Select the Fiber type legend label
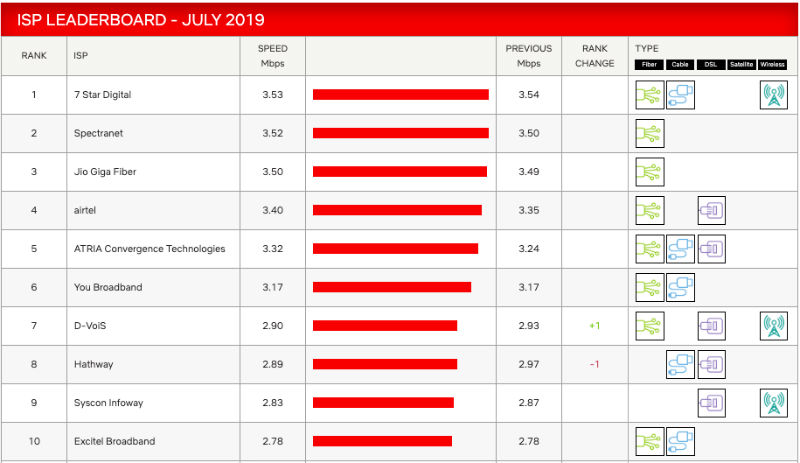The height and width of the screenshot is (463, 800). coord(649,64)
